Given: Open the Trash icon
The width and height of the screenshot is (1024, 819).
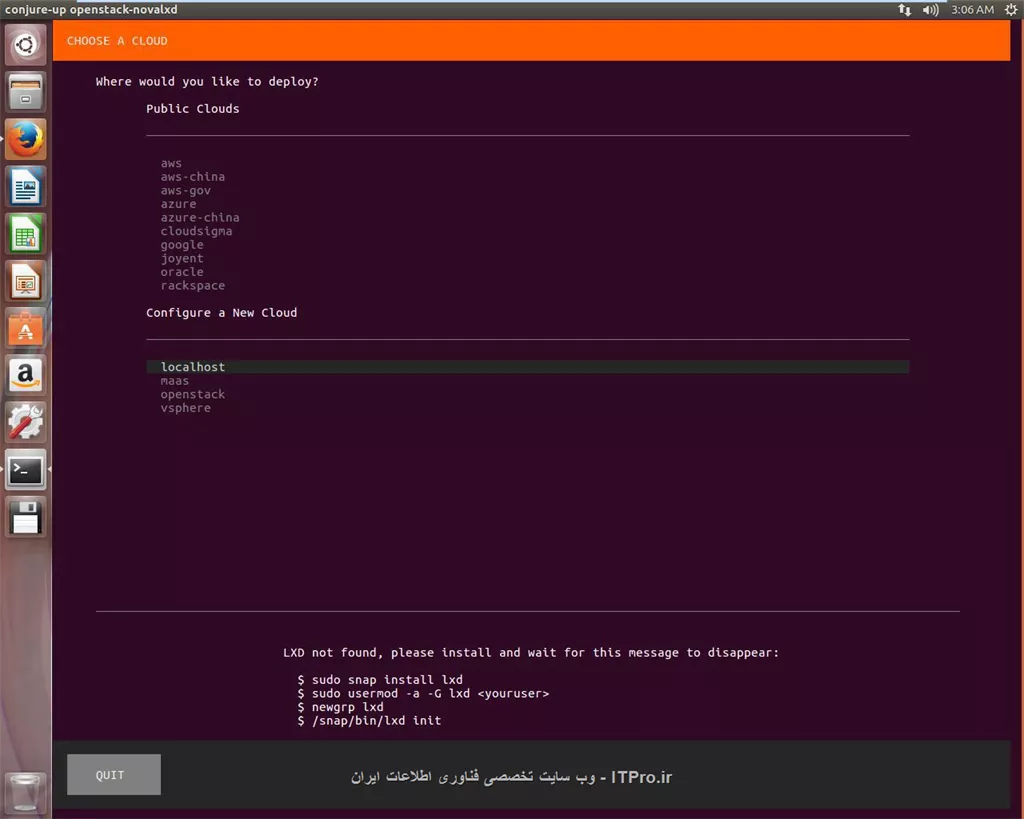Looking at the screenshot, I should (25, 793).
